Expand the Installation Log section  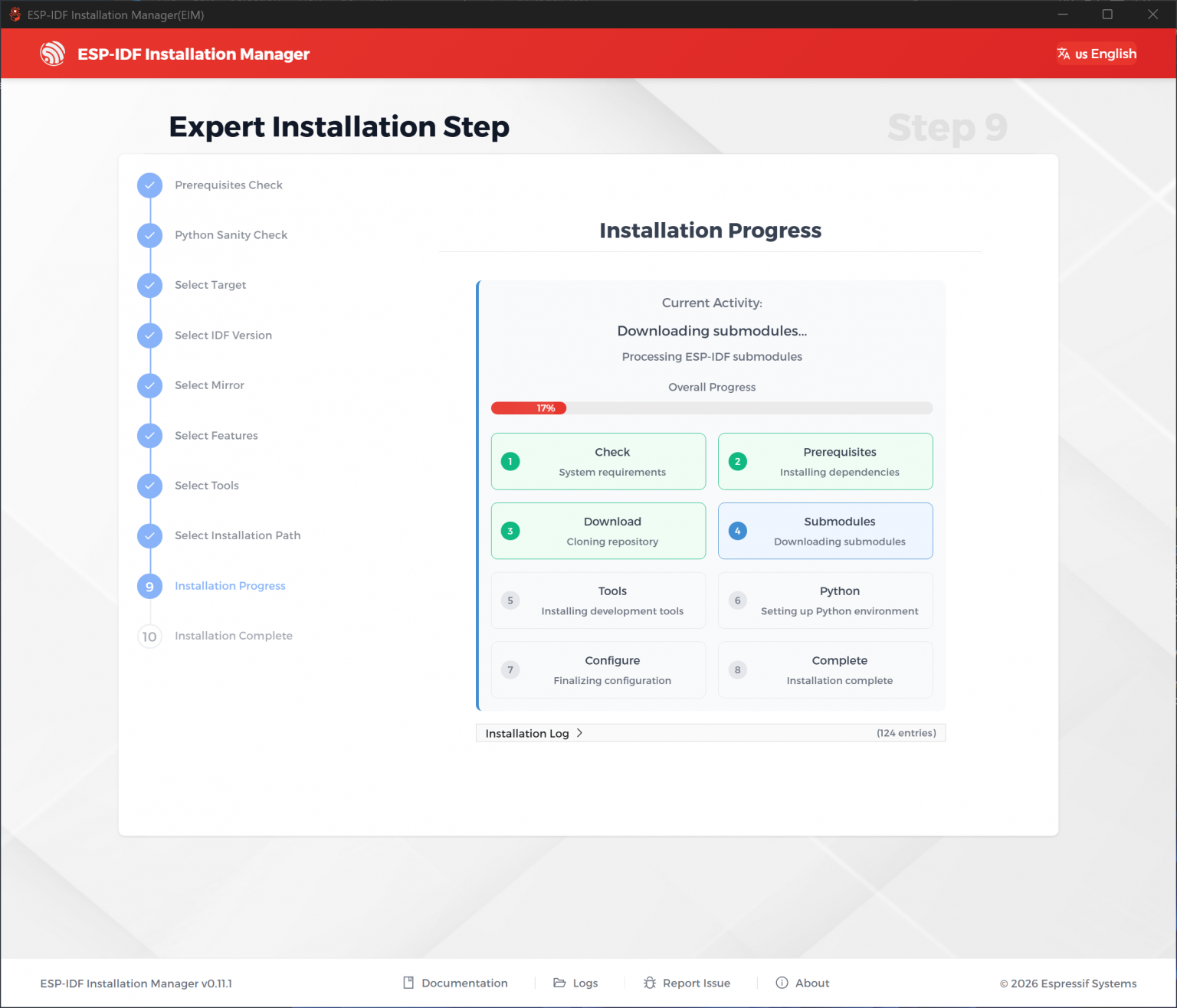pos(527,734)
